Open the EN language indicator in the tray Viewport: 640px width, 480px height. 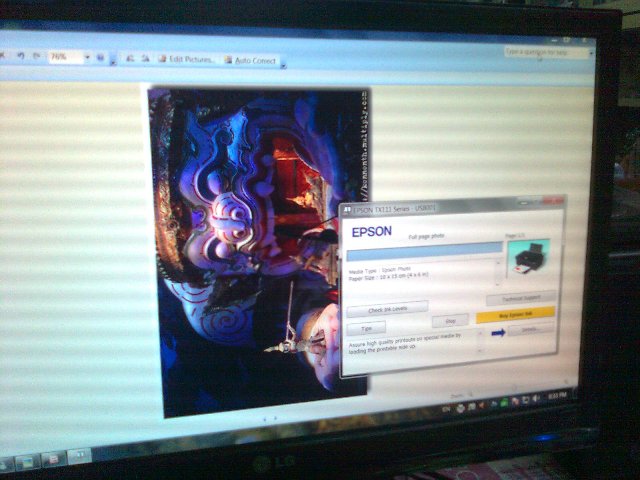click(x=447, y=409)
